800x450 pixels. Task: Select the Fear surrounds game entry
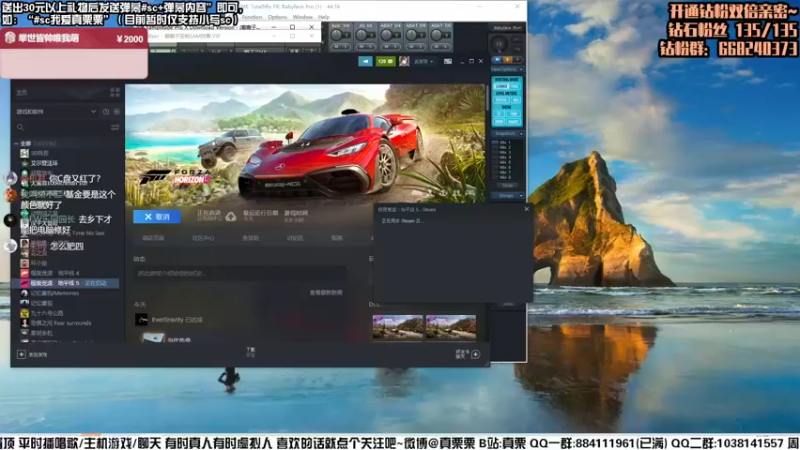point(60,323)
